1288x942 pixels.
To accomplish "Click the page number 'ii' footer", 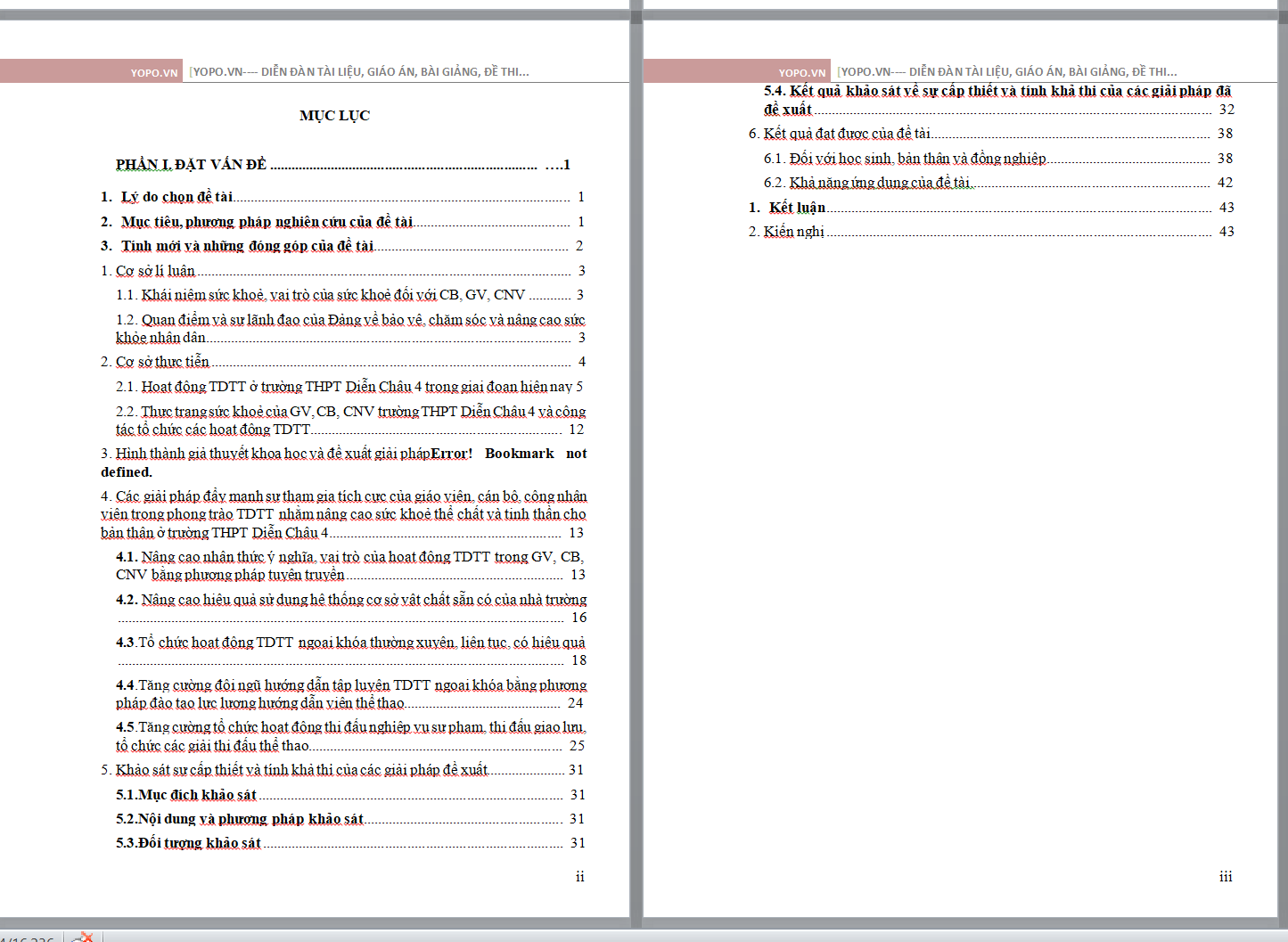I will pyautogui.click(x=580, y=877).
